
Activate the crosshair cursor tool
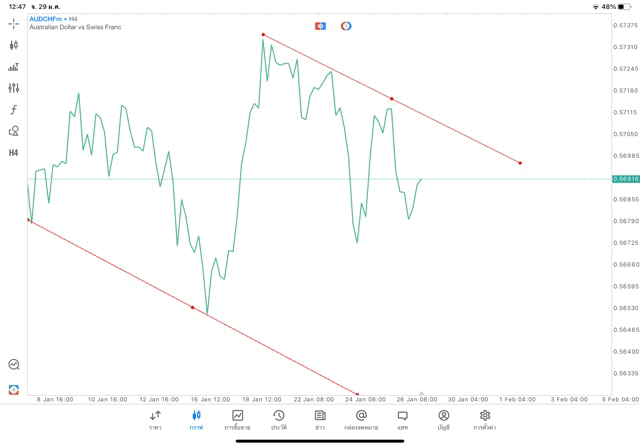pyautogui.click(x=14, y=23)
